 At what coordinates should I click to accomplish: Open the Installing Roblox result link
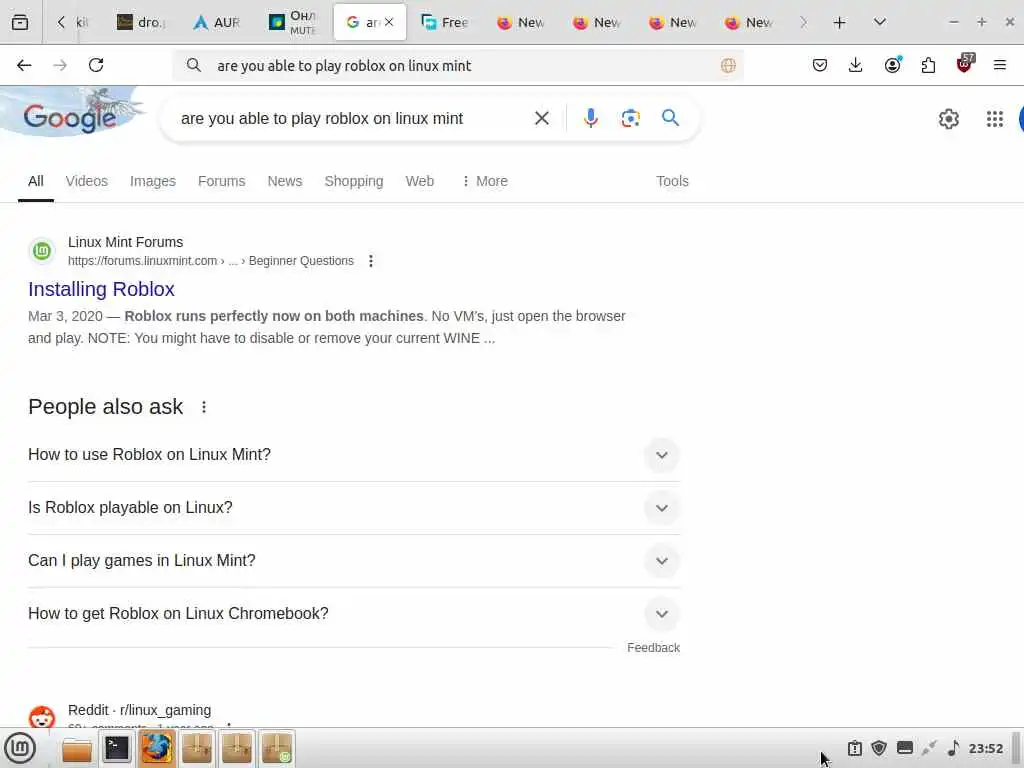(101, 289)
